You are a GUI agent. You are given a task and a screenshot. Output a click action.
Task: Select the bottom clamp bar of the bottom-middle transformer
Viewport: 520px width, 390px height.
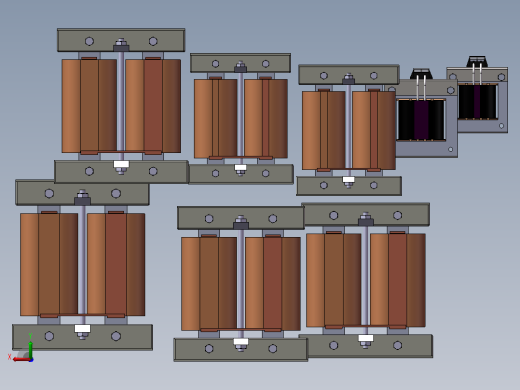point(241,350)
